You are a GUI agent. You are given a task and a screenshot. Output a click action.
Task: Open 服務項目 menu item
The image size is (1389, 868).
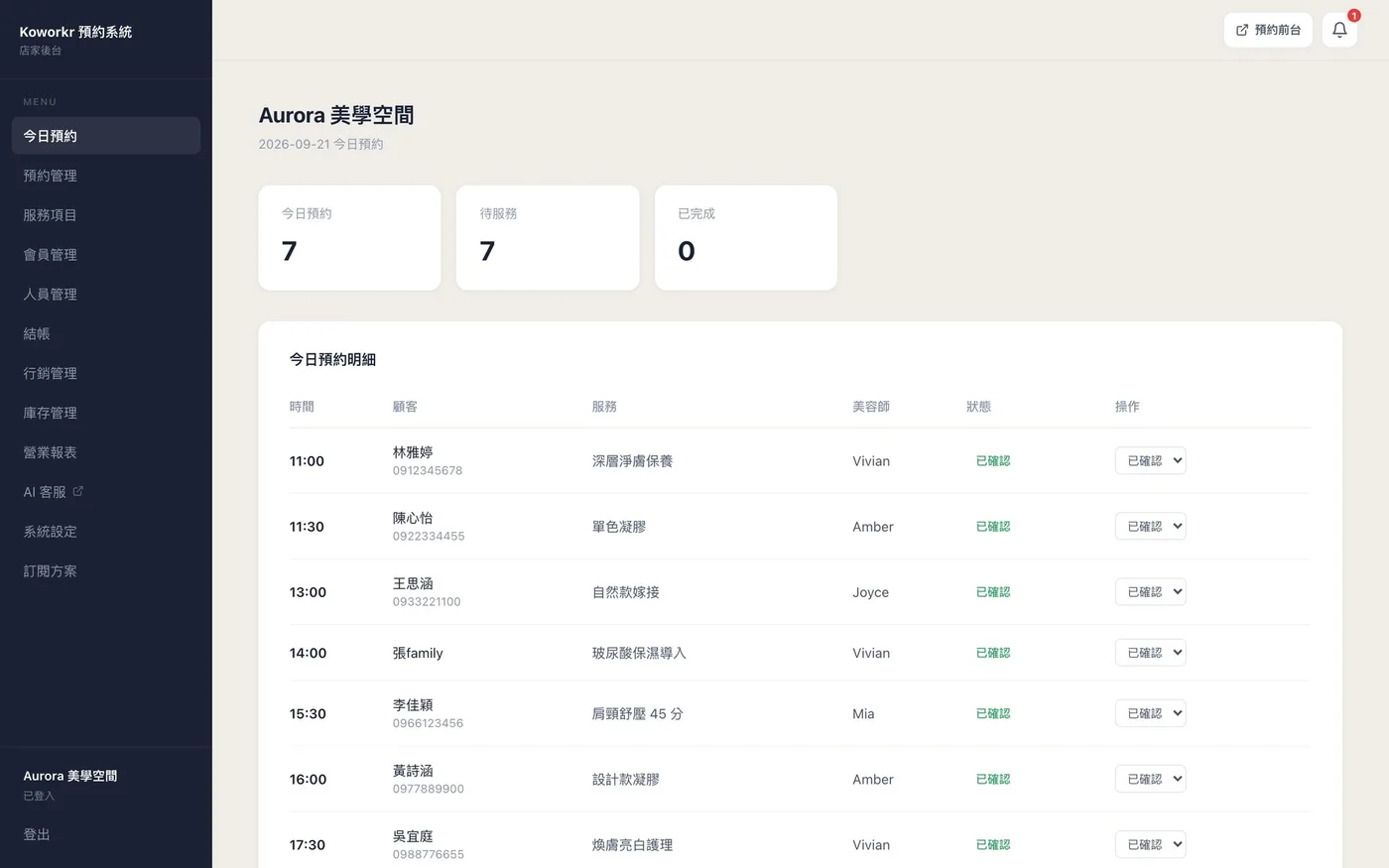point(106,215)
